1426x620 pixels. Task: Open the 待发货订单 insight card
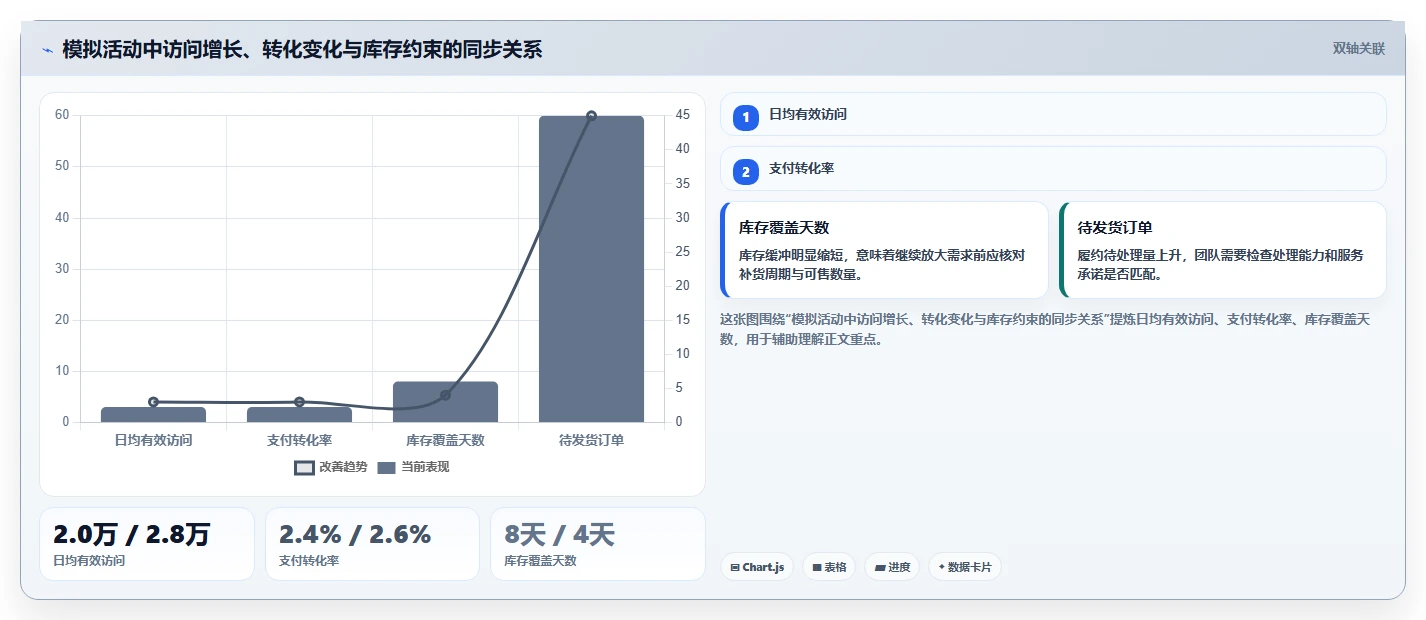1223,250
